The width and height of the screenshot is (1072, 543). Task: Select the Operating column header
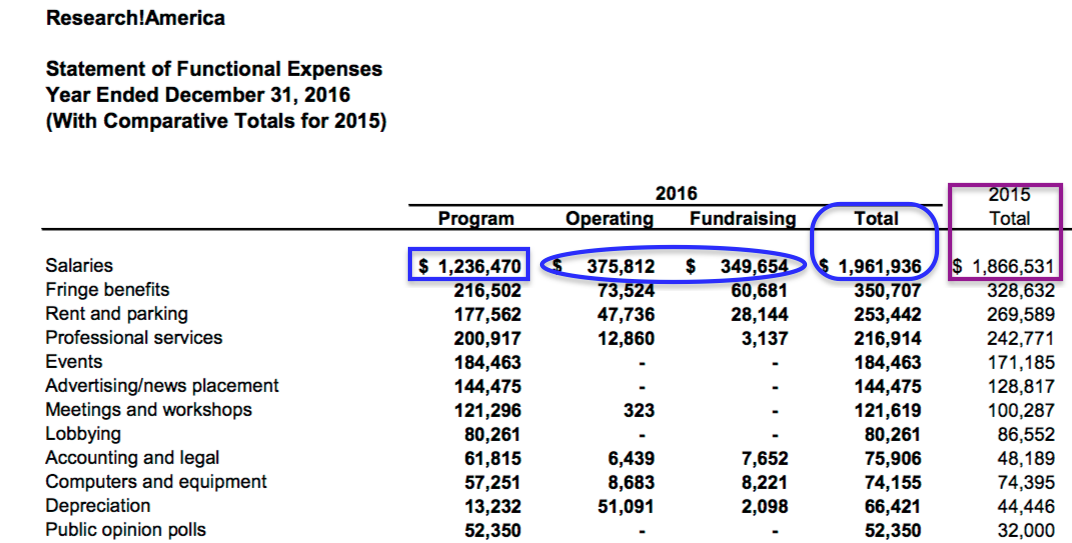[609, 219]
